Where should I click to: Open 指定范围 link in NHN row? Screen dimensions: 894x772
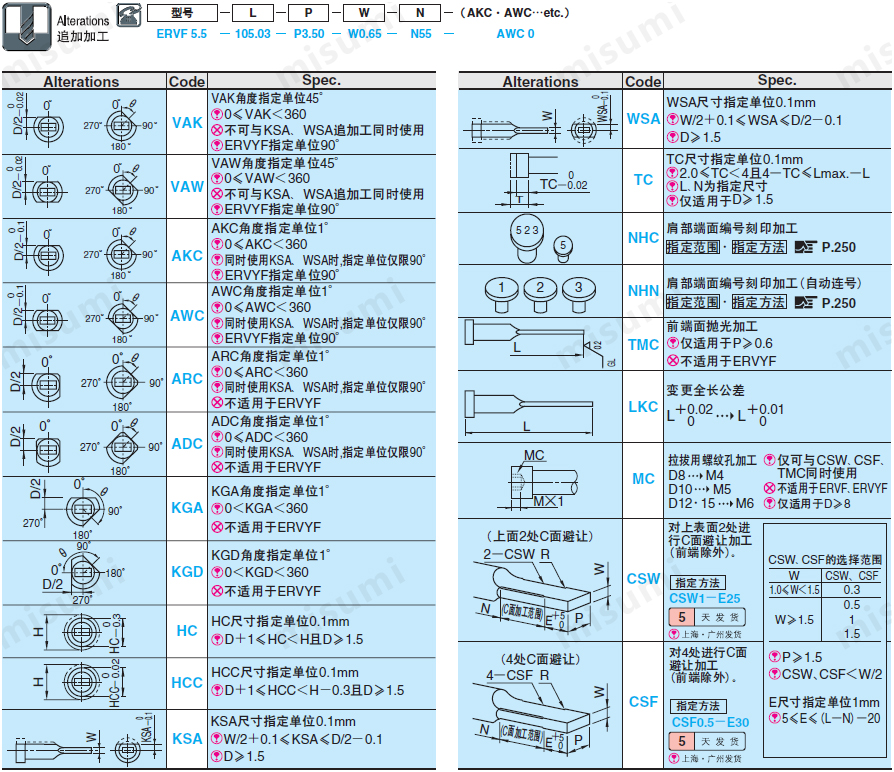(693, 302)
